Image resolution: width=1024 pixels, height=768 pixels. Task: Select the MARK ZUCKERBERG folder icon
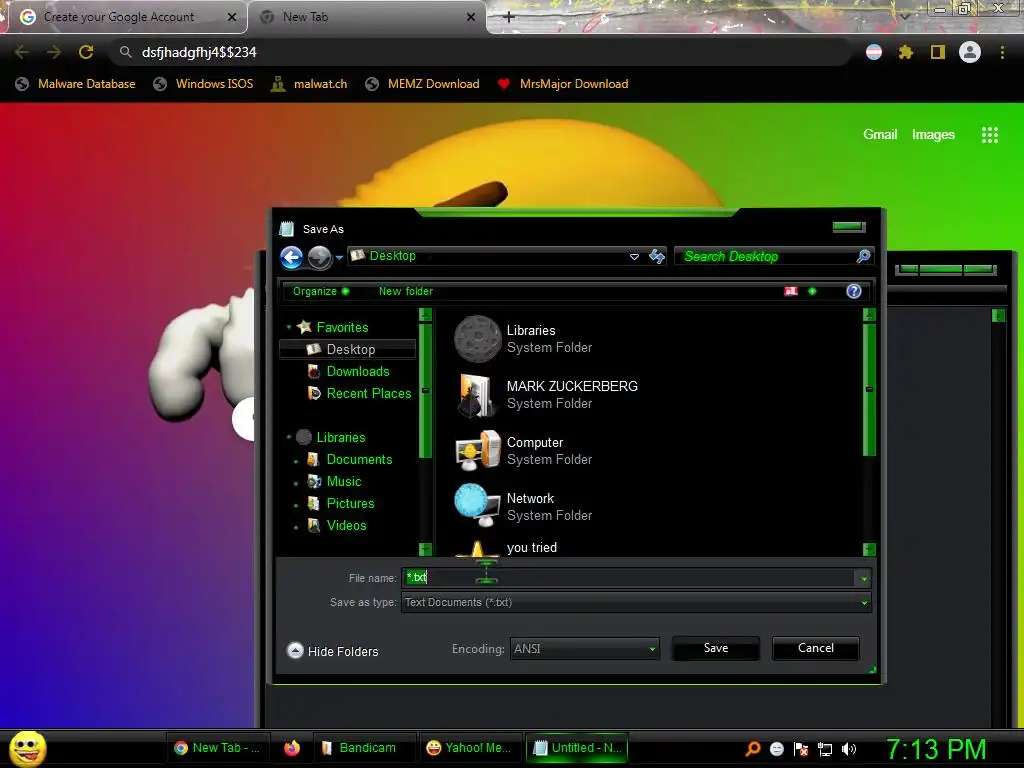point(475,394)
